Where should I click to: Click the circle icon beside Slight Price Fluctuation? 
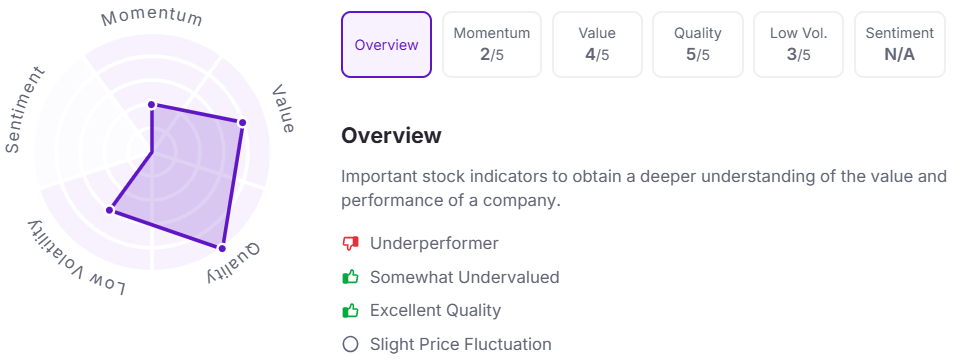[350, 344]
